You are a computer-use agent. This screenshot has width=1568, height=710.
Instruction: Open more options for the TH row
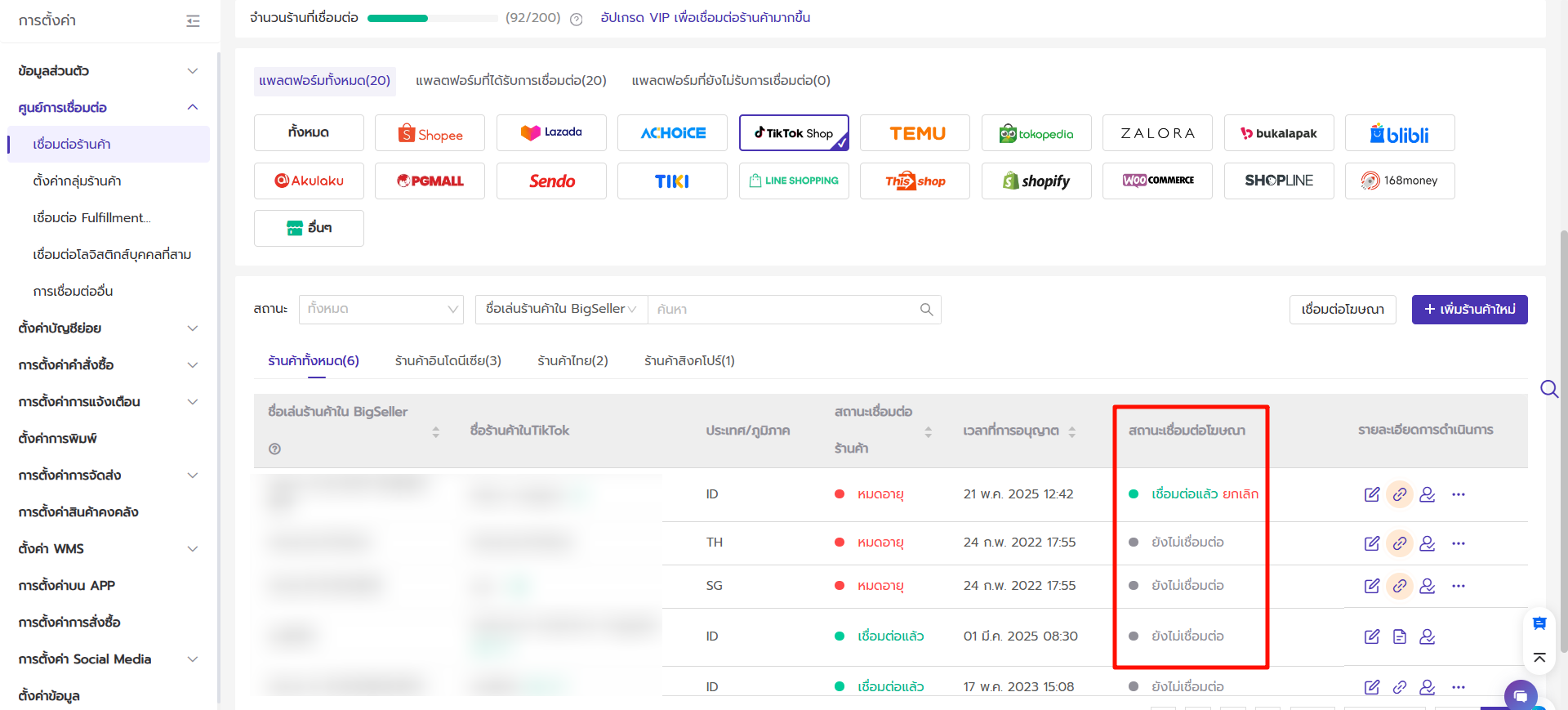1459,543
